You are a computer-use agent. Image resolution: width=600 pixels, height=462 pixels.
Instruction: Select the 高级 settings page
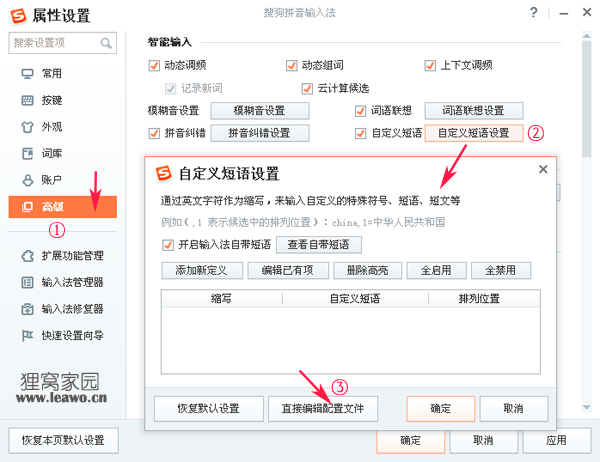pos(63,207)
